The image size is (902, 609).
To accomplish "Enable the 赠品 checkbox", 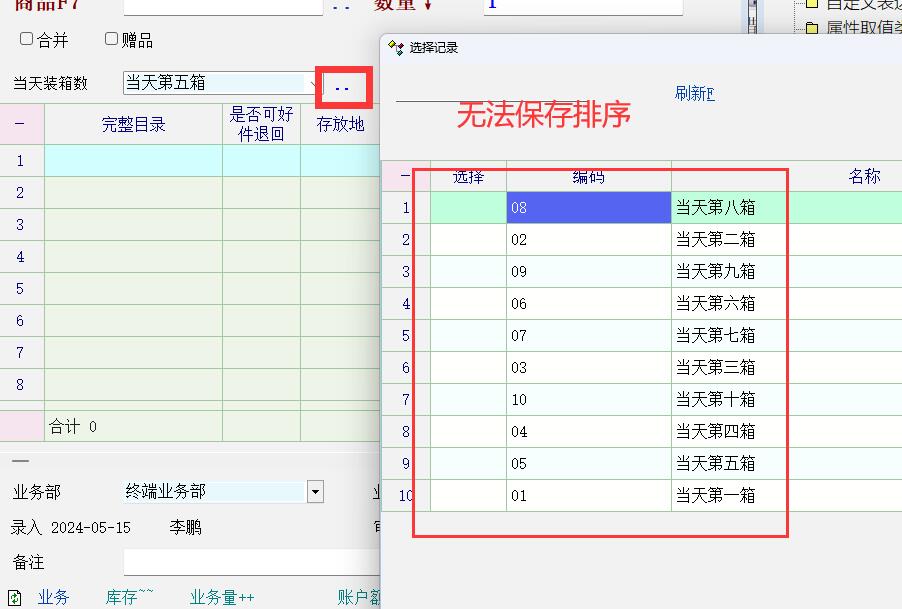I will (112, 40).
